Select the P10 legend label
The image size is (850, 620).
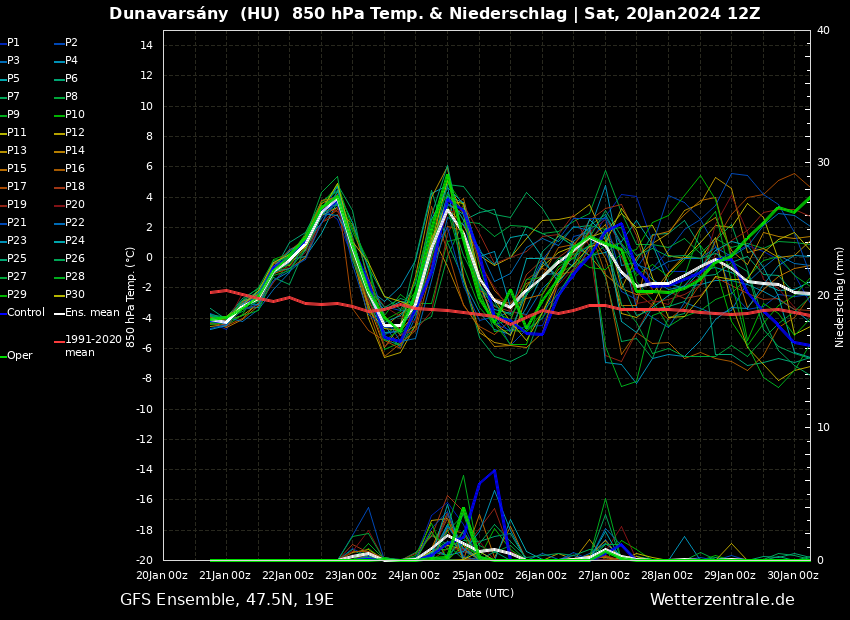tap(75, 115)
